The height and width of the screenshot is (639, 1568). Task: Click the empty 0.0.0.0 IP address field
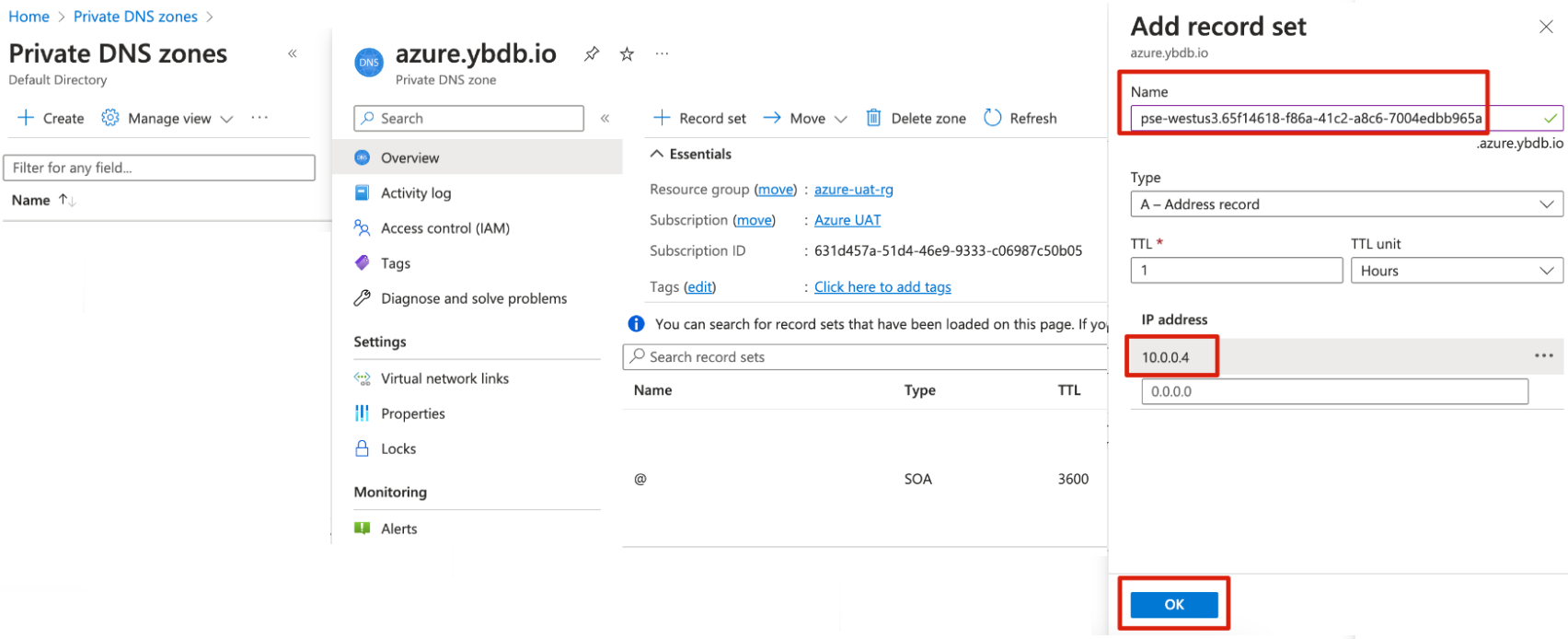(x=1334, y=391)
